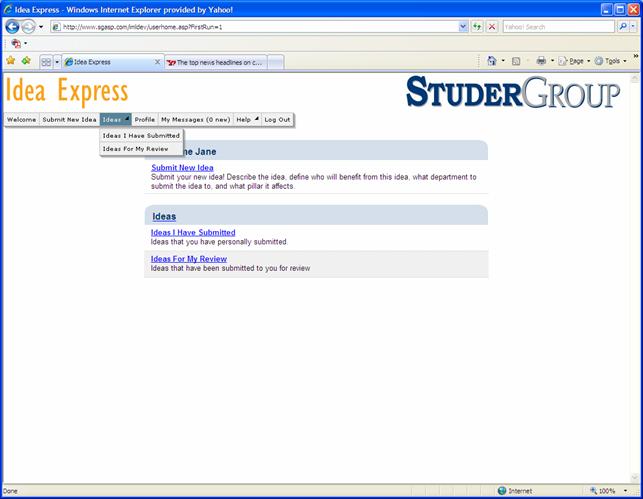Open the Help navigation menu
The image size is (643, 499).
pyautogui.click(x=247, y=119)
